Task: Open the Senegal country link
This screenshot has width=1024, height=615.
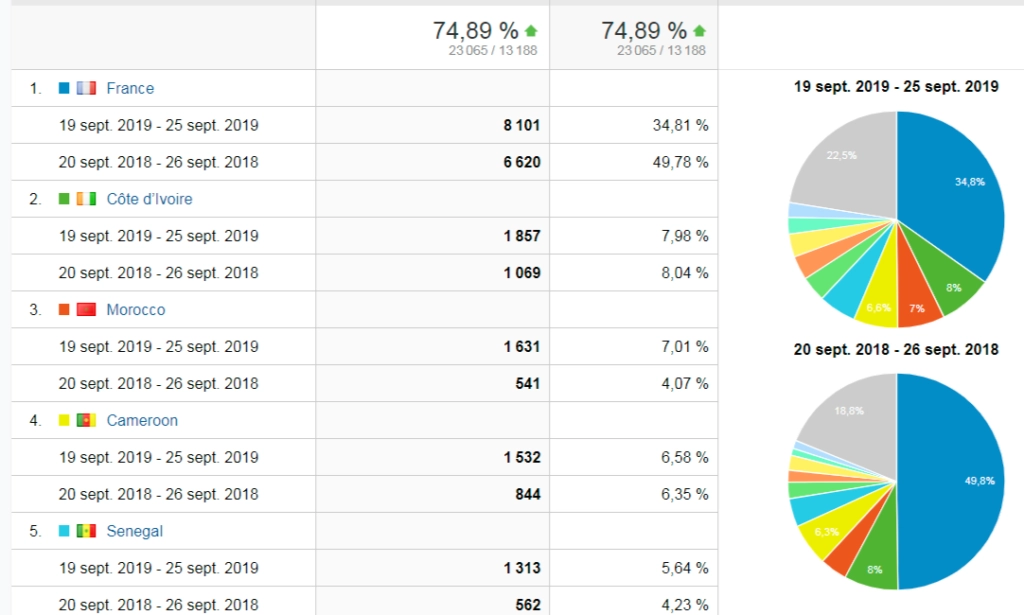Action: click(134, 531)
